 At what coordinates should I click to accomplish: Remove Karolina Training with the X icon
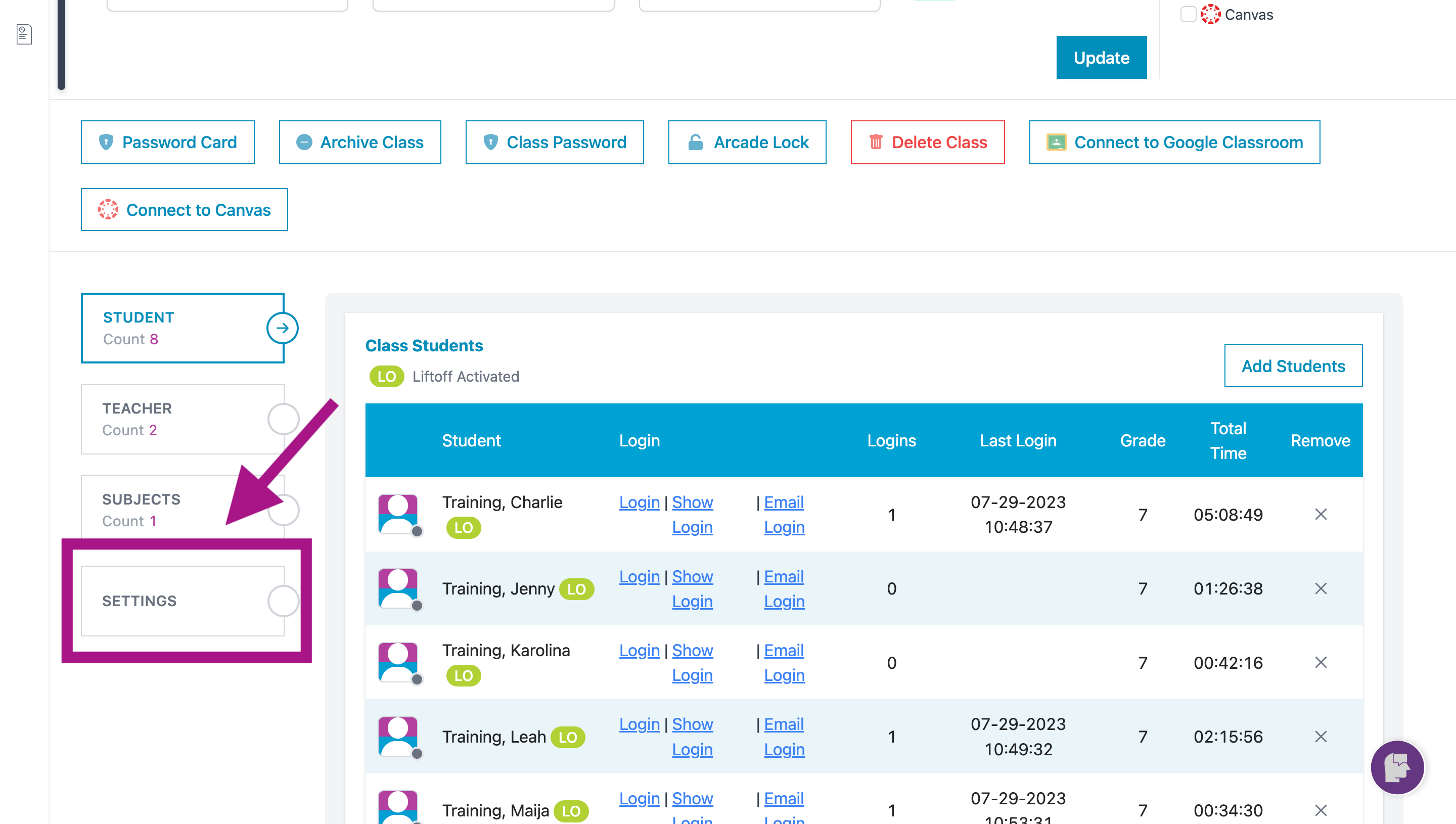[x=1320, y=663]
